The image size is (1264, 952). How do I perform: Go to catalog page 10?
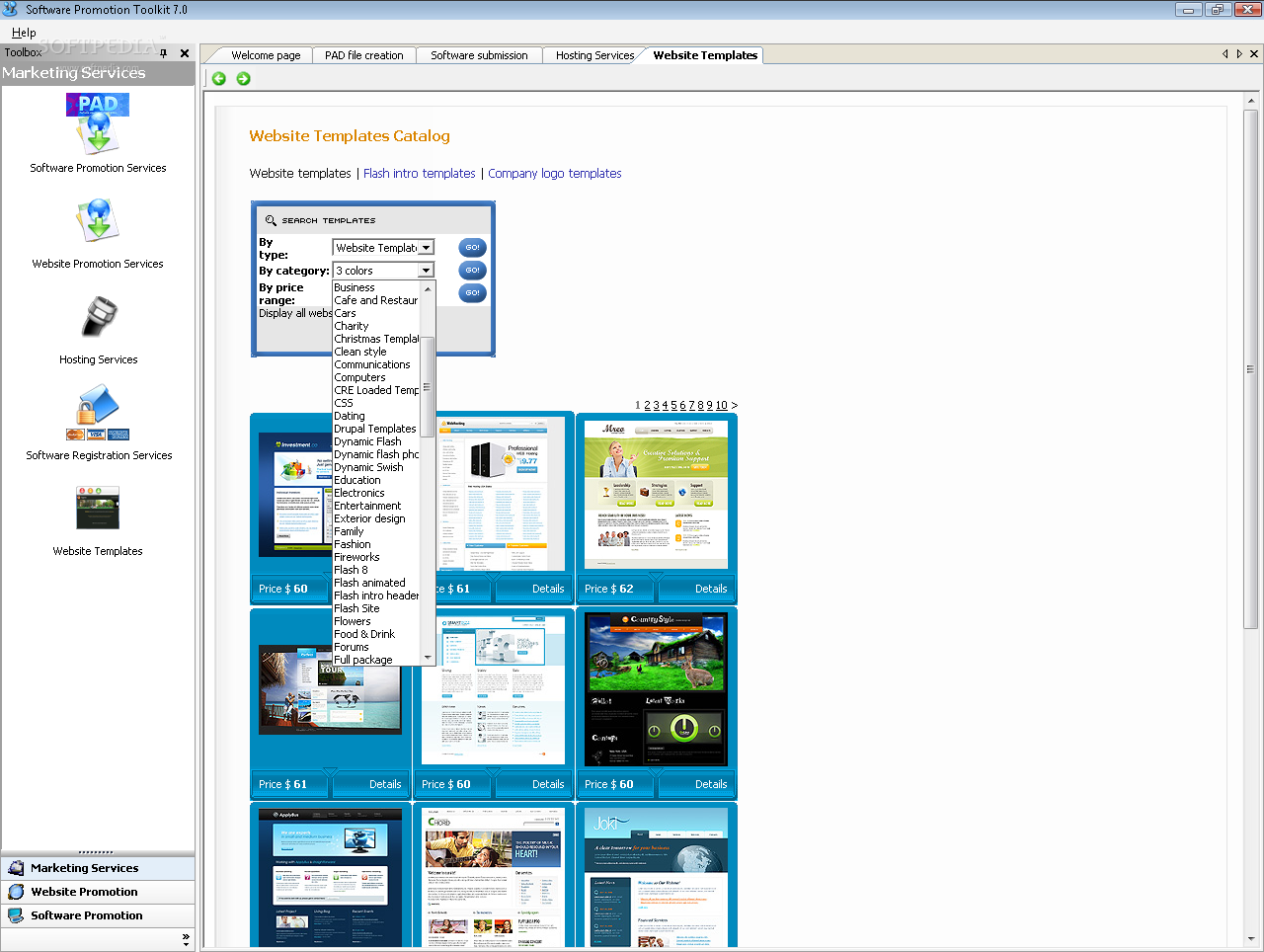(721, 406)
